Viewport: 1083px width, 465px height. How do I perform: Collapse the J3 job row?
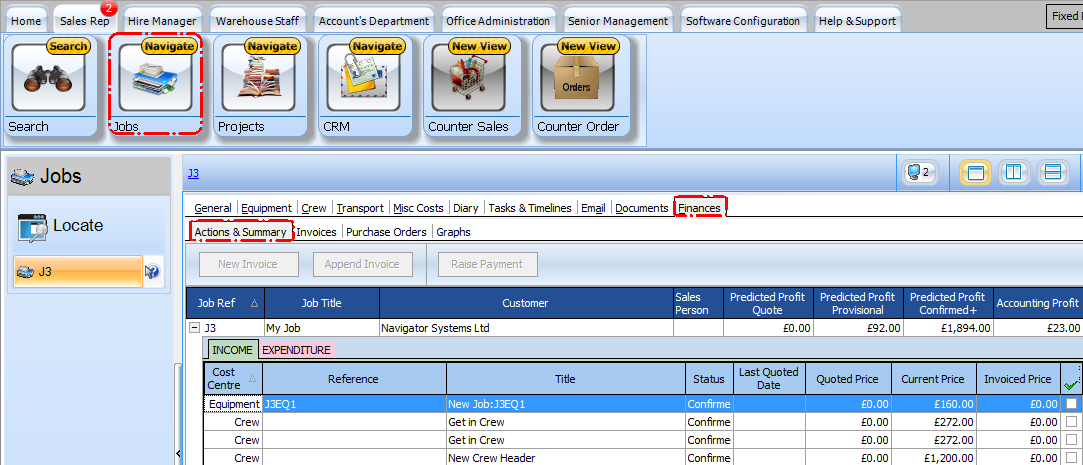194,328
